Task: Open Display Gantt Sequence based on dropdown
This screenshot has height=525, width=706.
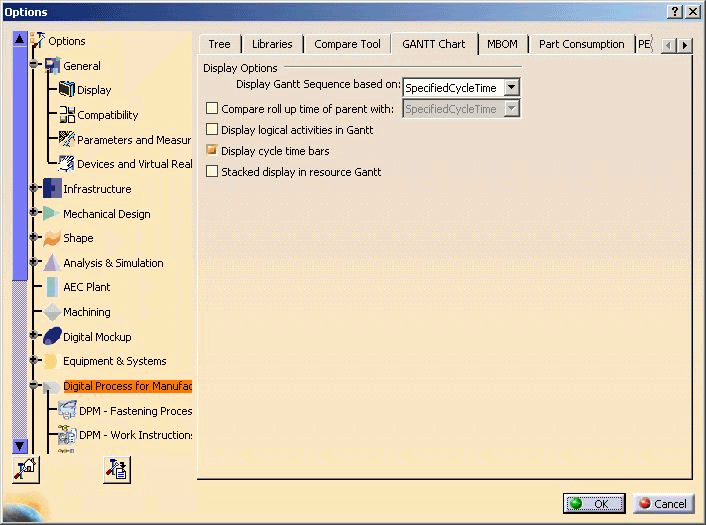Action: pyautogui.click(x=511, y=88)
